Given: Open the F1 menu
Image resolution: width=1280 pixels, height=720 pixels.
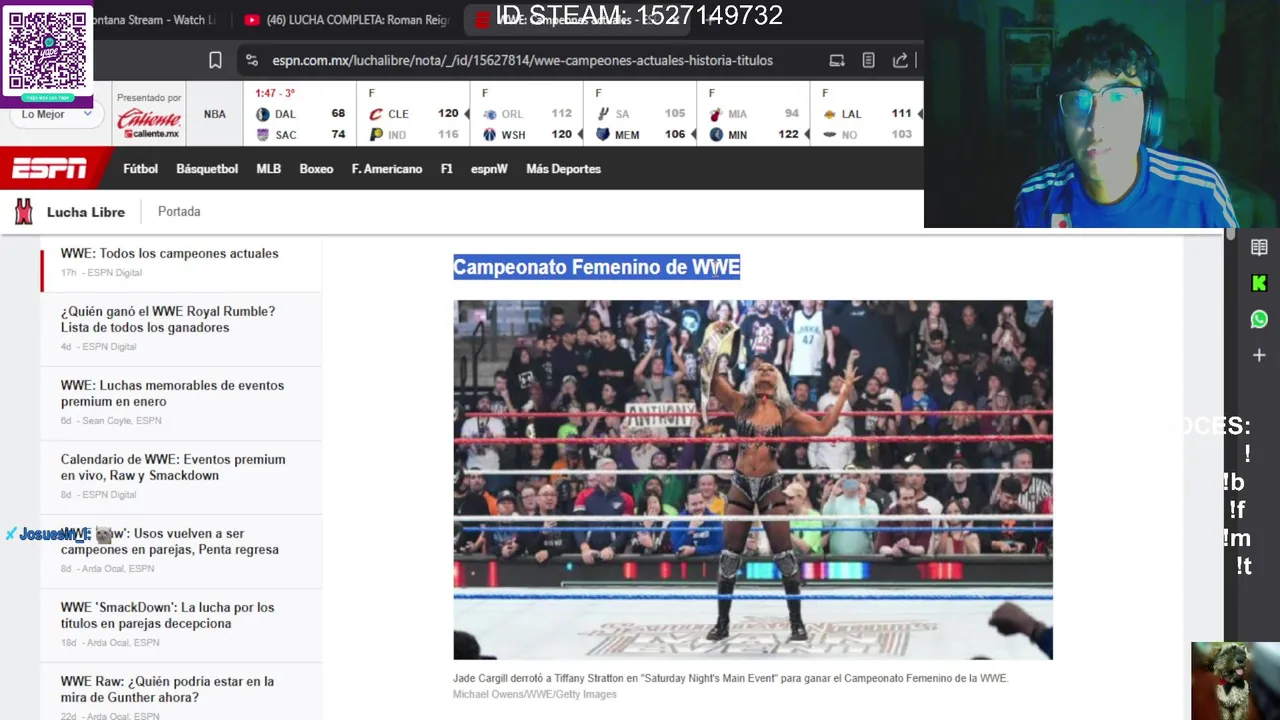Looking at the screenshot, I should click(447, 169).
